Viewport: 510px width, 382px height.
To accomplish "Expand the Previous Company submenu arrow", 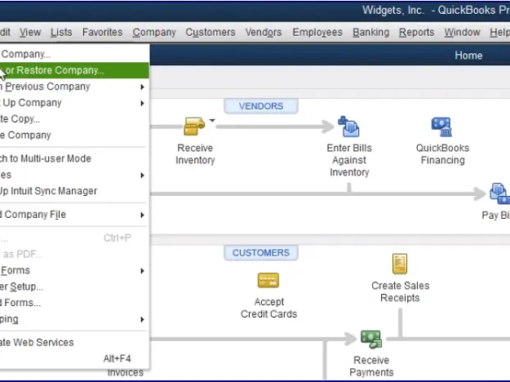I will tap(142, 87).
